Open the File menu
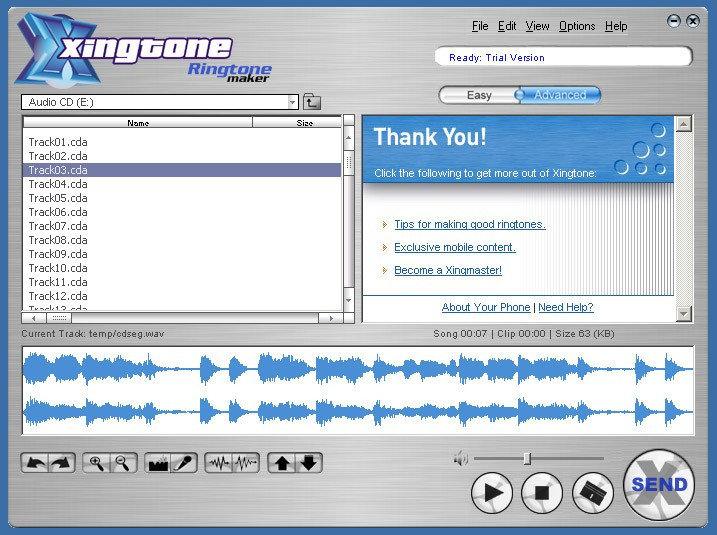This screenshot has width=717, height=535. click(480, 26)
